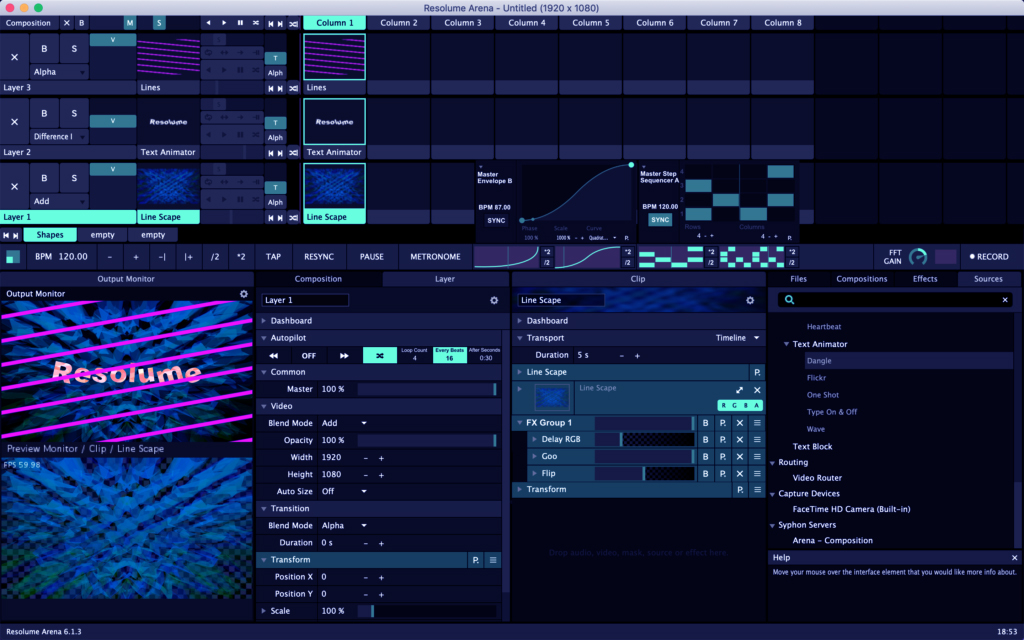Switch to the Effects tab
This screenshot has width=1024, height=640.
point(925,279)
